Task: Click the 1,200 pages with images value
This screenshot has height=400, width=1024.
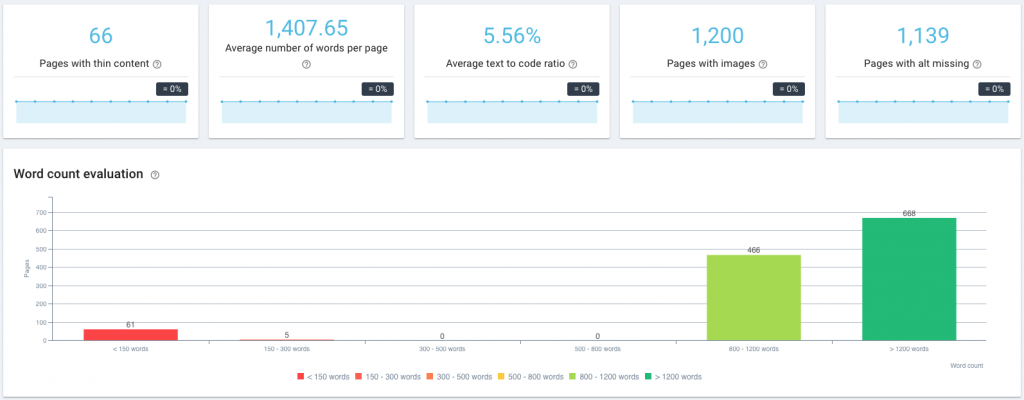Action: (717, 36)
